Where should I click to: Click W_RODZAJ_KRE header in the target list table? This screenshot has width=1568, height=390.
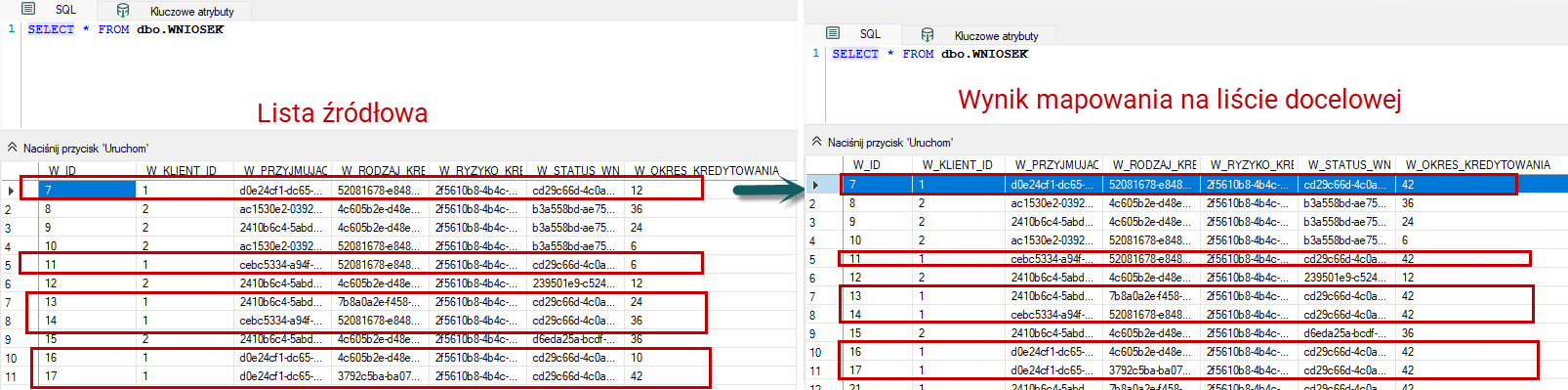coord(1152,164)
